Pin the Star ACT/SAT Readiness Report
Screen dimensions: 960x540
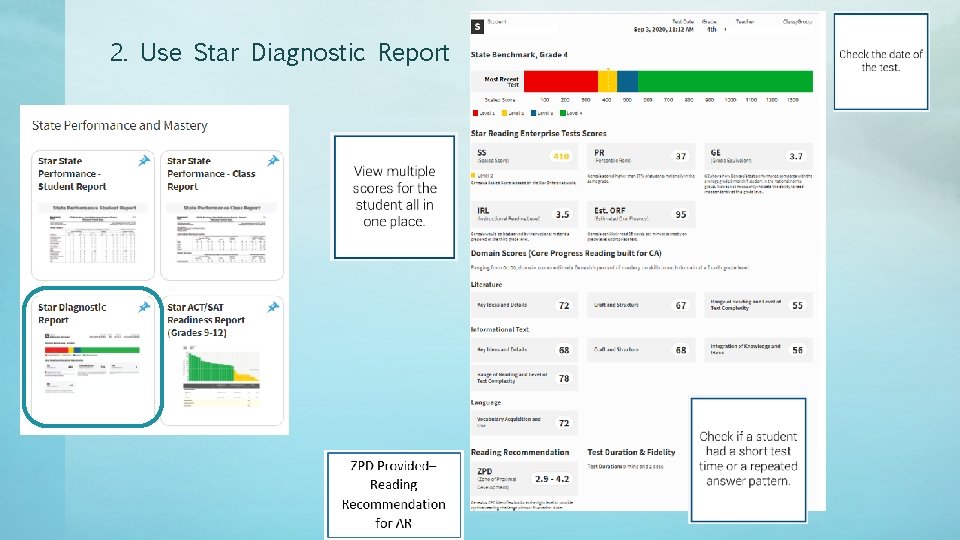[273, 307]
